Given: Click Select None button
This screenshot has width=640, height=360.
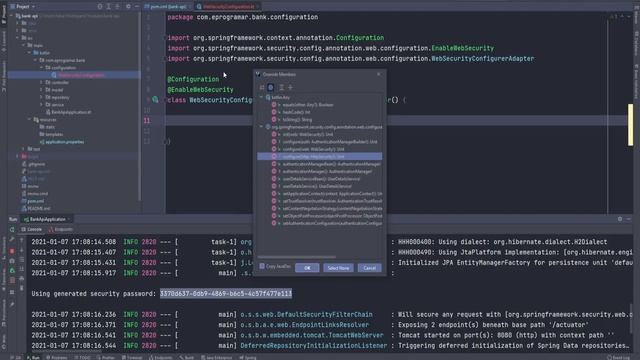Looking at the screenshot, I should (x=338, y=268).
